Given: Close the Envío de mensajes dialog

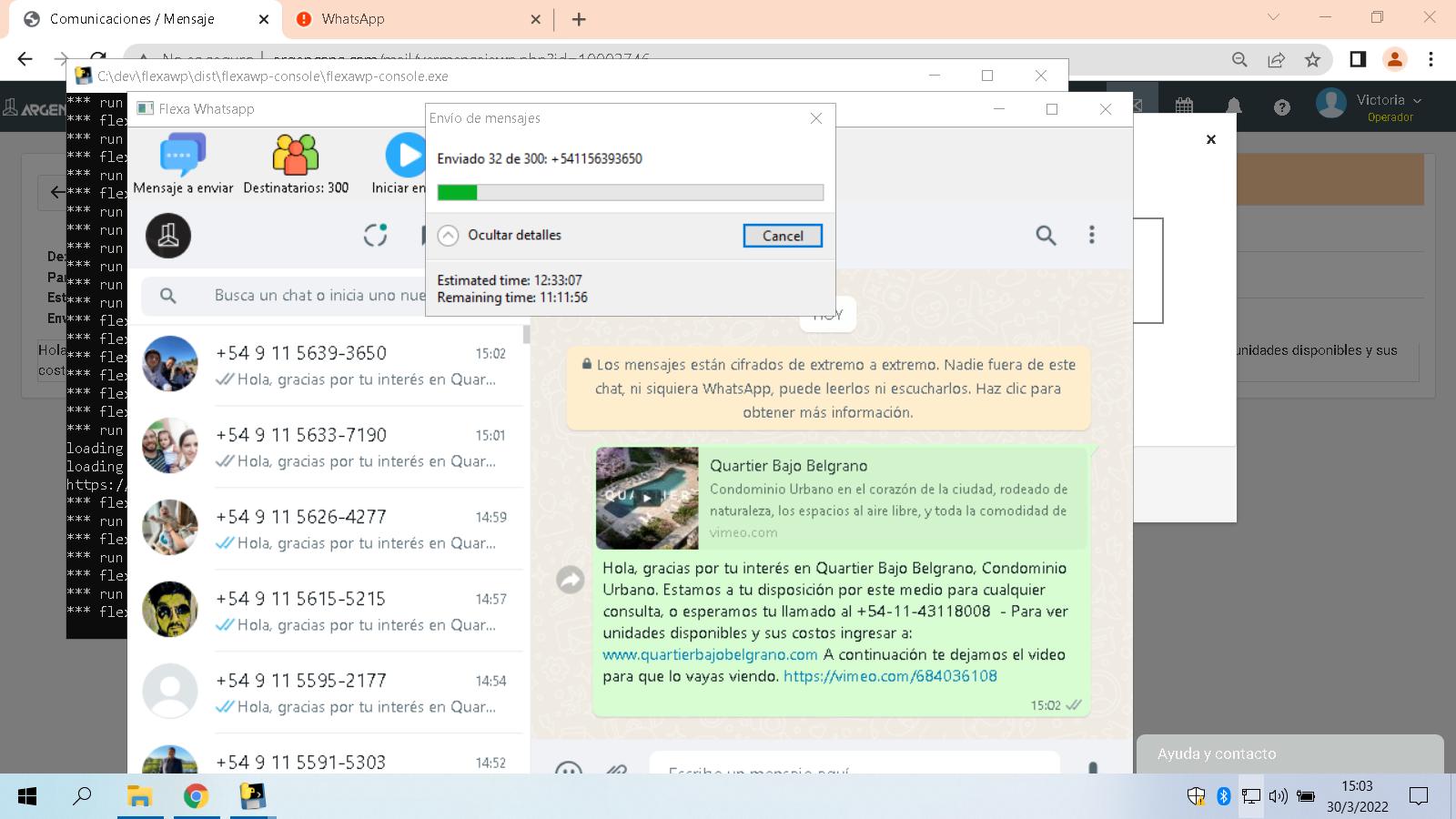Looking at the screenshot, I should coord(816,118).
